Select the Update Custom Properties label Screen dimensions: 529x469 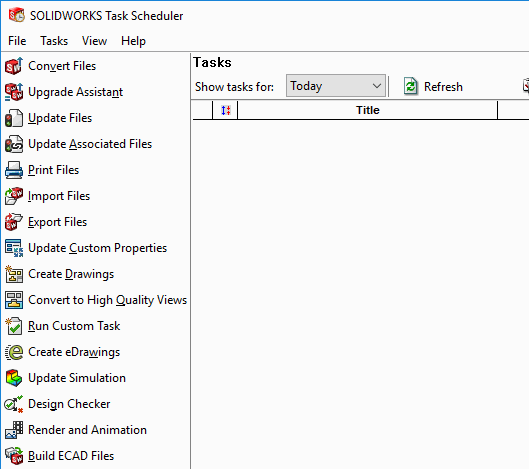(x=98, y=248)
